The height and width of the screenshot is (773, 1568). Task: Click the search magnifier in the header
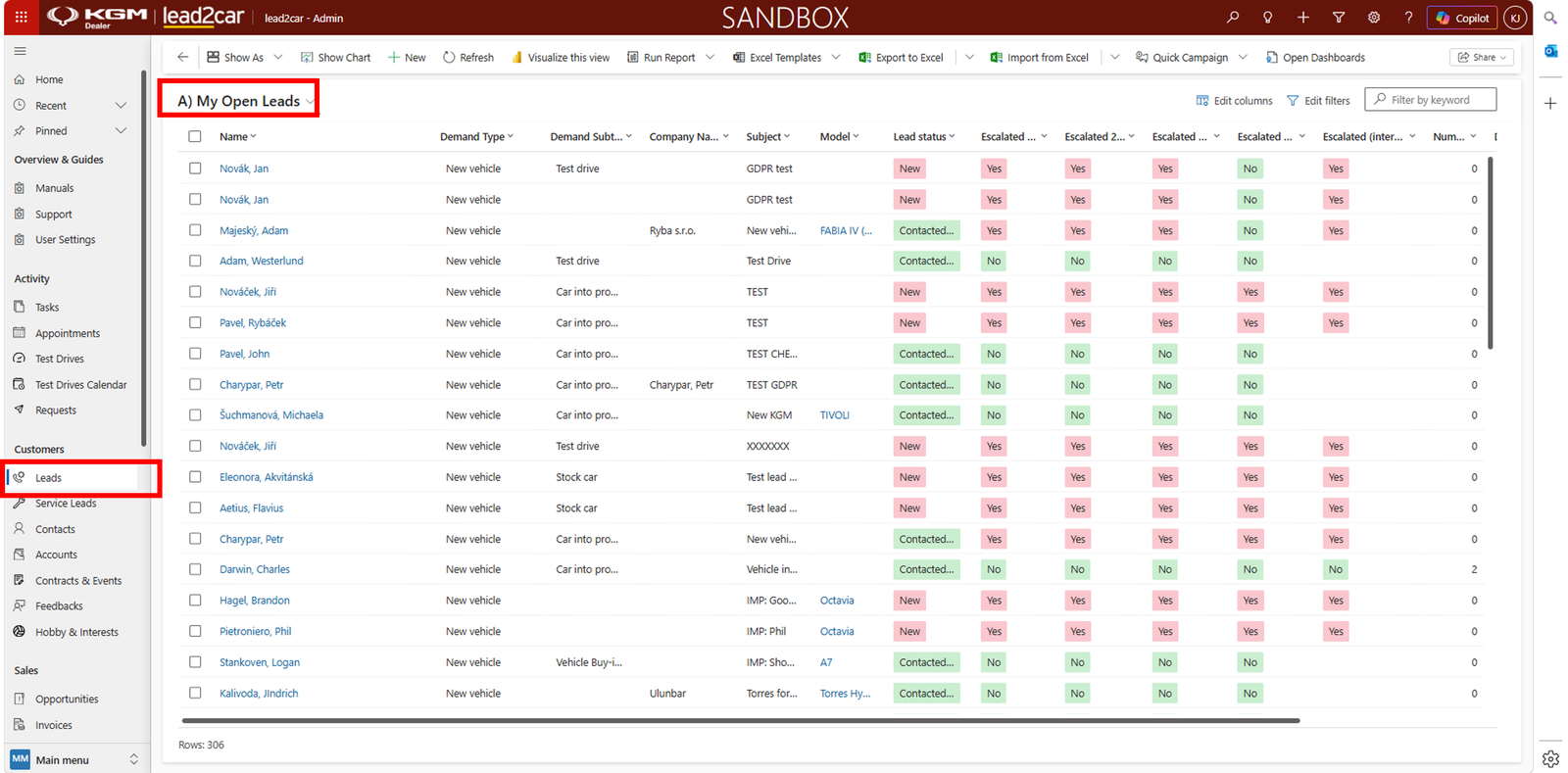pos(1232,18)
